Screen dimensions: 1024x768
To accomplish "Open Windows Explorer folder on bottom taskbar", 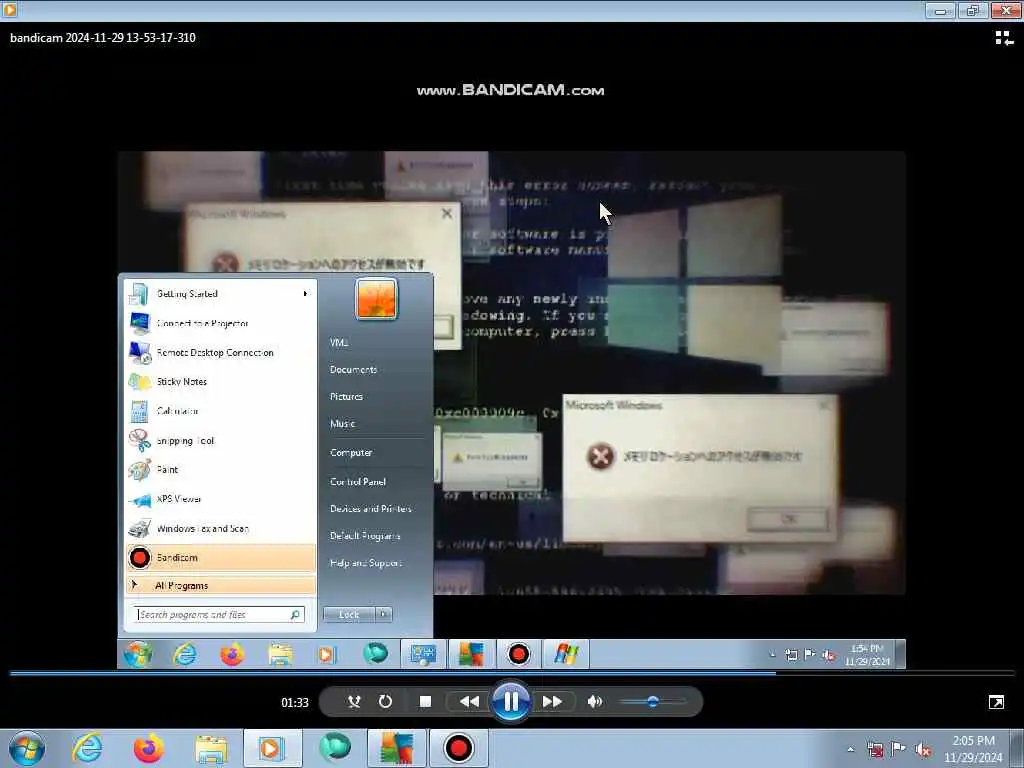I will tap(211, 748).
